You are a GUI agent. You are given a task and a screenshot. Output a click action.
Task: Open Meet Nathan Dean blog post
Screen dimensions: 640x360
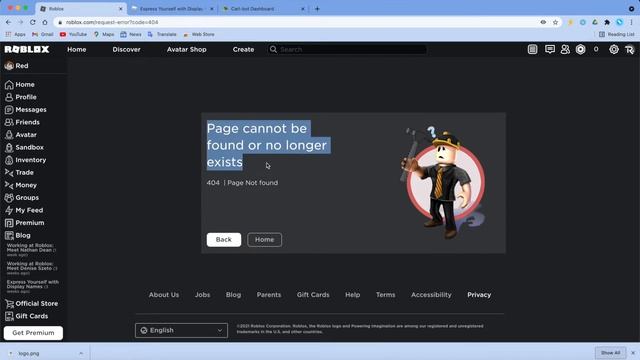(x=31, y=250)
